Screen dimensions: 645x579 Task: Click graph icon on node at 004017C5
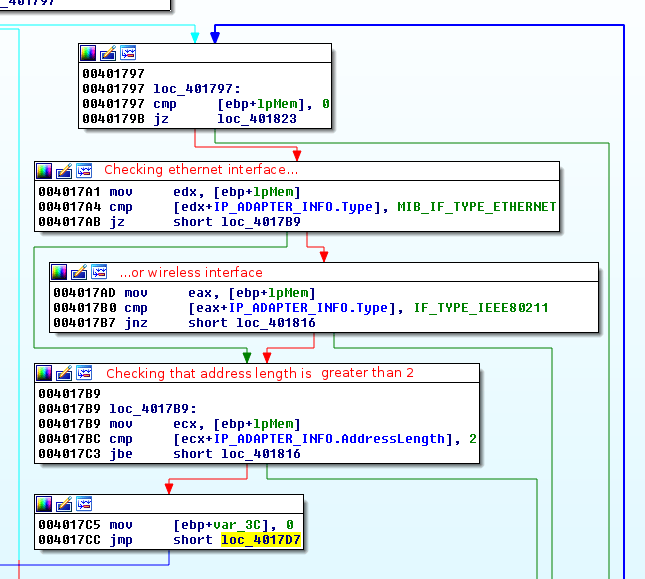(84, 505)
